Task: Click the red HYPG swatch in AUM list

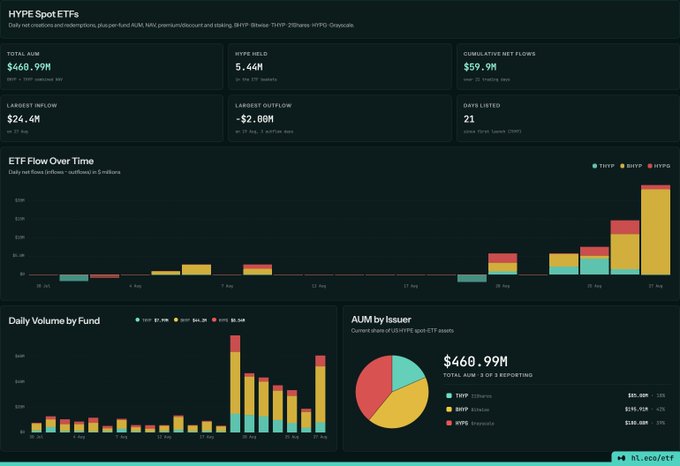Action: [x=449, y=423]
